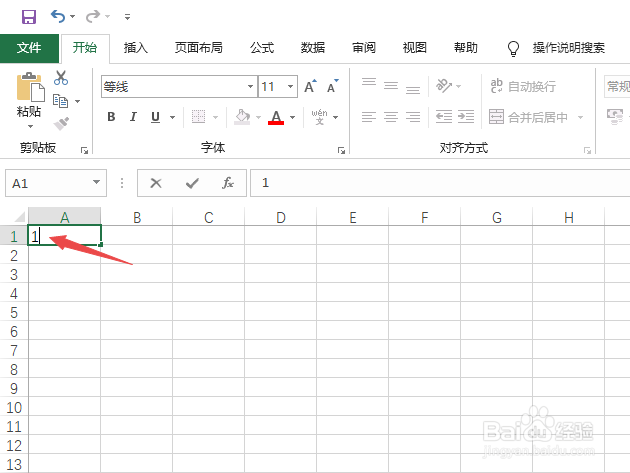The image size is (630, 473).
Task: Click the Decrease Font Size icon
Action: [333, 86]
